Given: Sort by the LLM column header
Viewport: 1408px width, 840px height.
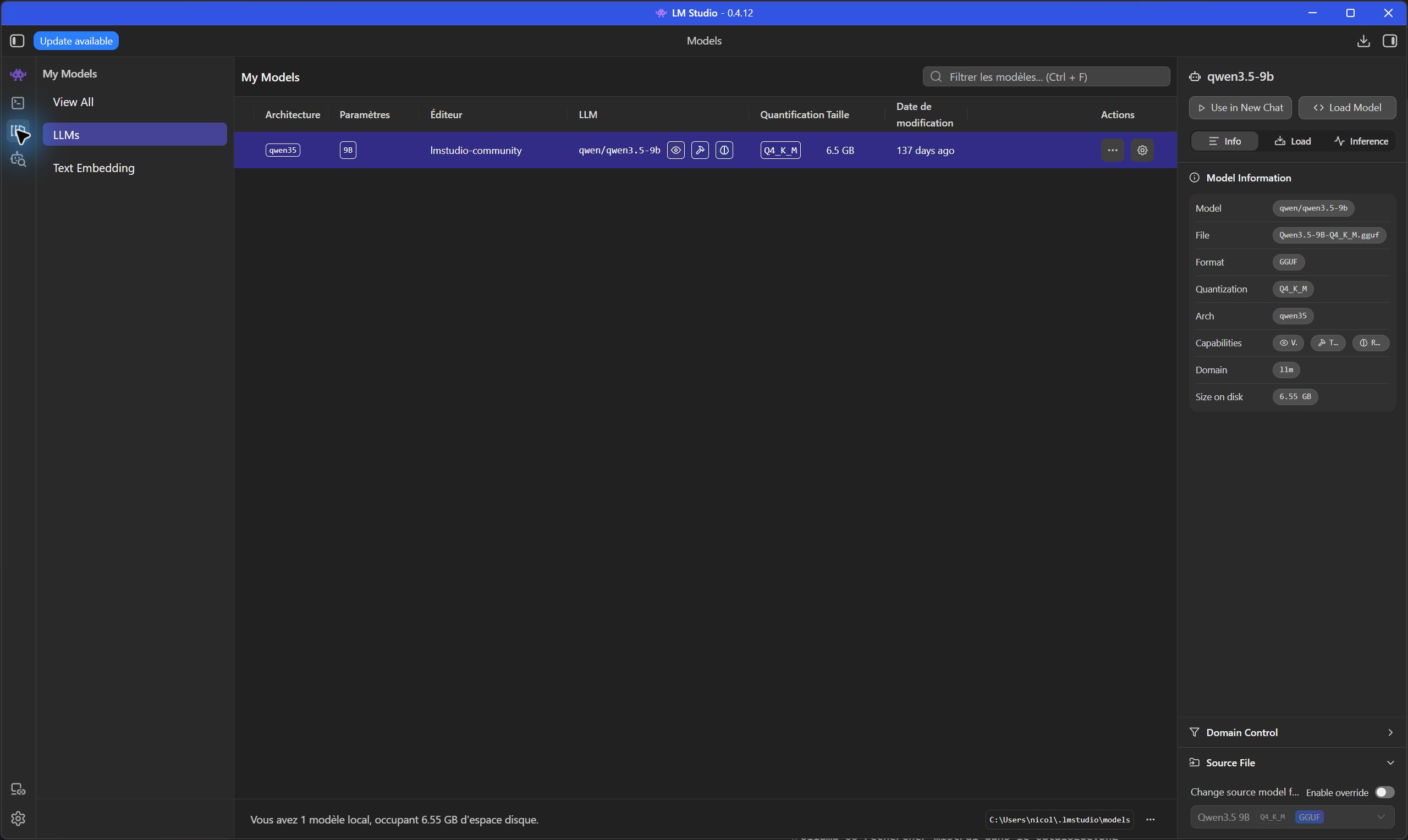Looking at the screenshot, I should [587, 114].
